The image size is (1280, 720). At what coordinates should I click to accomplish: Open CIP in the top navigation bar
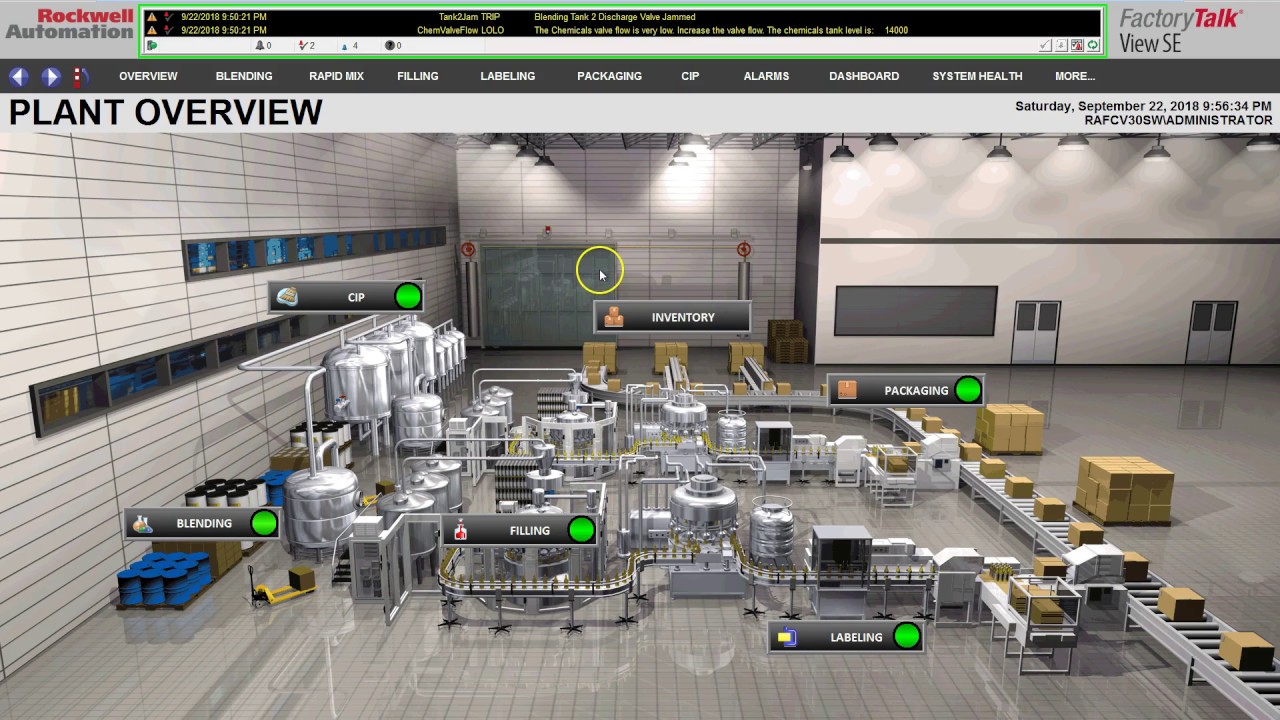pos(690,76)
